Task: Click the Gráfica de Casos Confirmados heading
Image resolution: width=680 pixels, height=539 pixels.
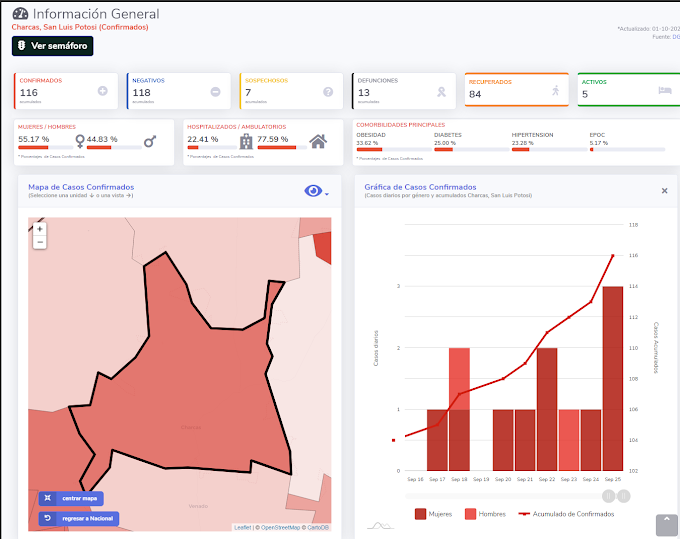Action: pyautogui.click(x=420, y=187)
